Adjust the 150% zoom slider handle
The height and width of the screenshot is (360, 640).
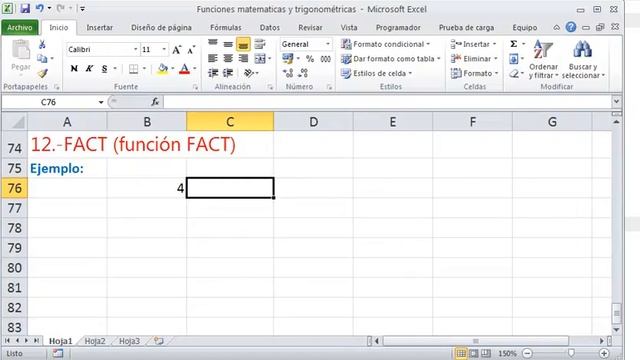(571, 353)
